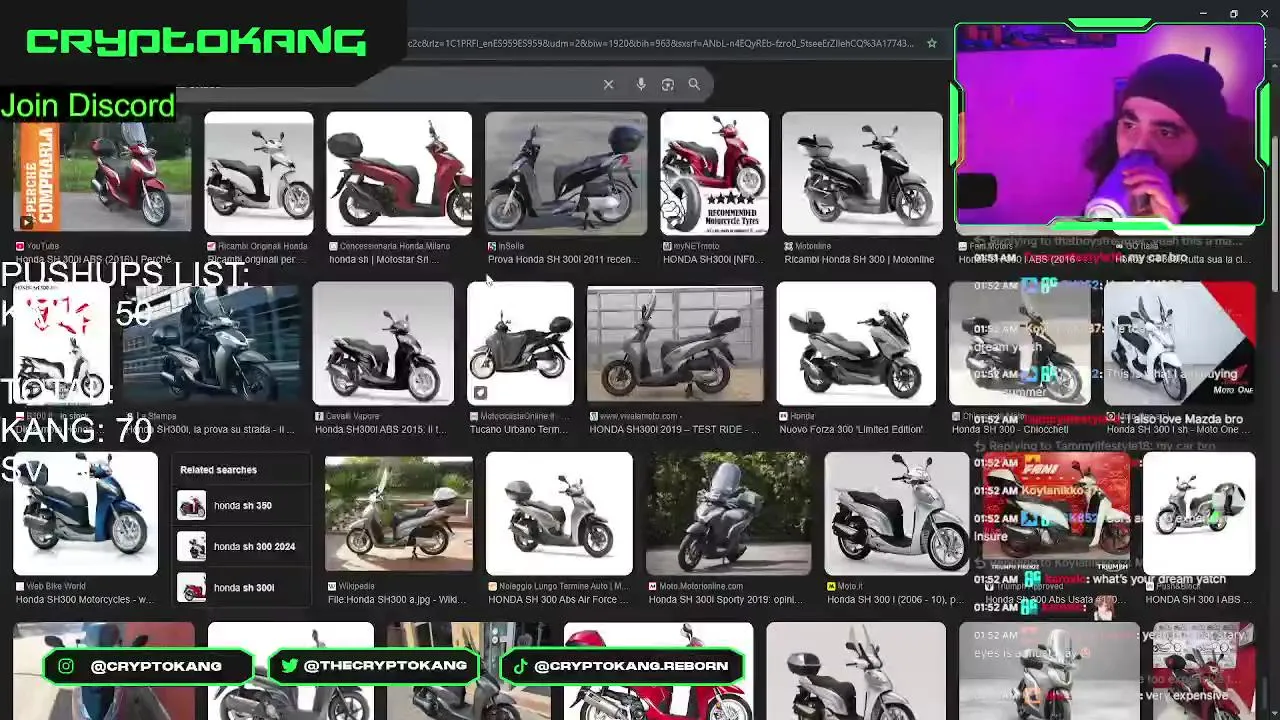This screenshot has width=1280, height=720.
Task: Open the Motorionline SH 300i Sporty image
Action: tap(728, 514)
